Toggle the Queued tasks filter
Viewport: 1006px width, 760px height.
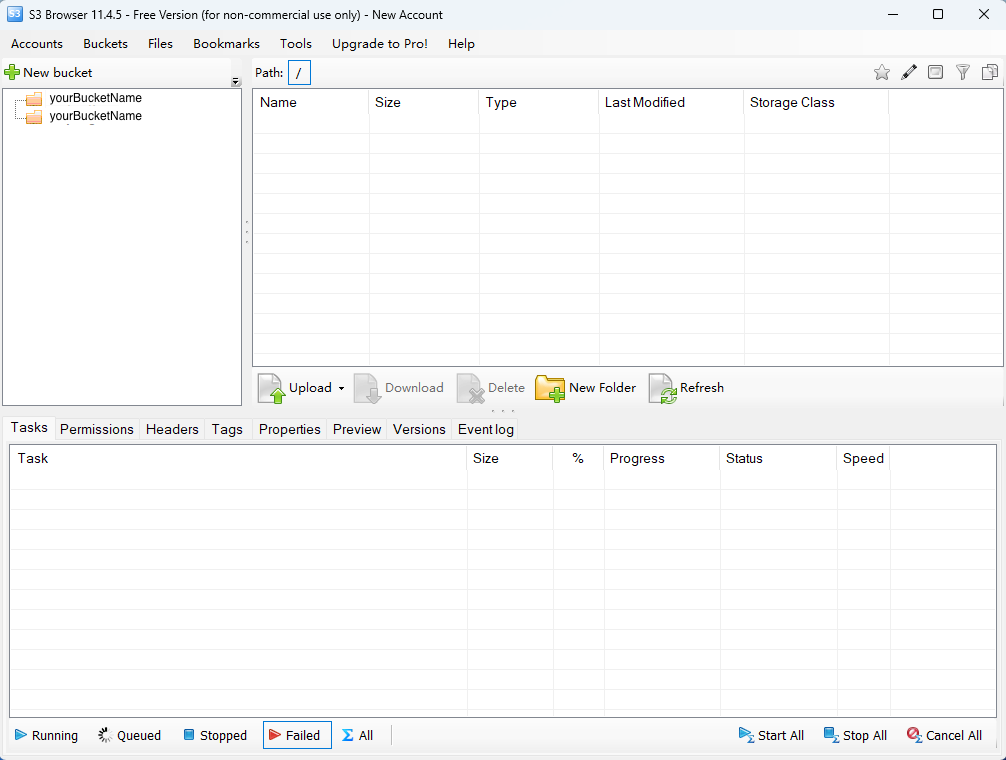click(129, 736)
